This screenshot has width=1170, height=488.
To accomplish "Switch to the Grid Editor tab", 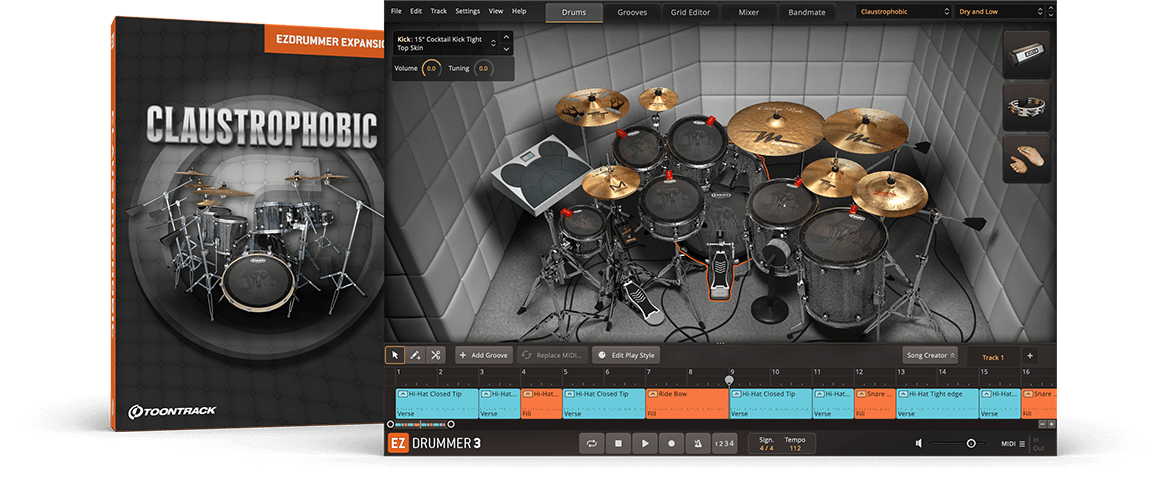I will [690, 12].
